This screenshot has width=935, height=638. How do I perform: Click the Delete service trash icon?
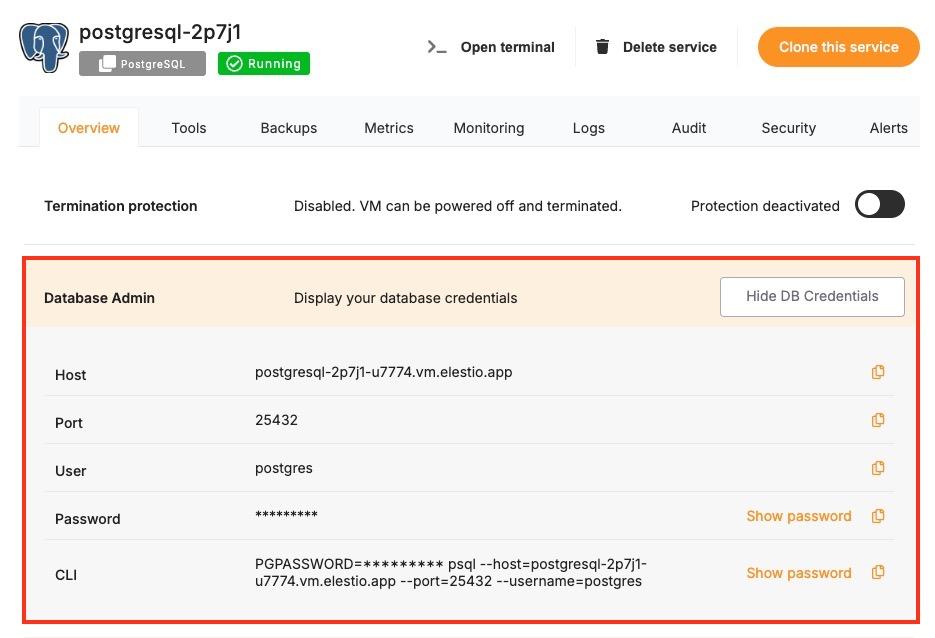[x=601, y=46]
